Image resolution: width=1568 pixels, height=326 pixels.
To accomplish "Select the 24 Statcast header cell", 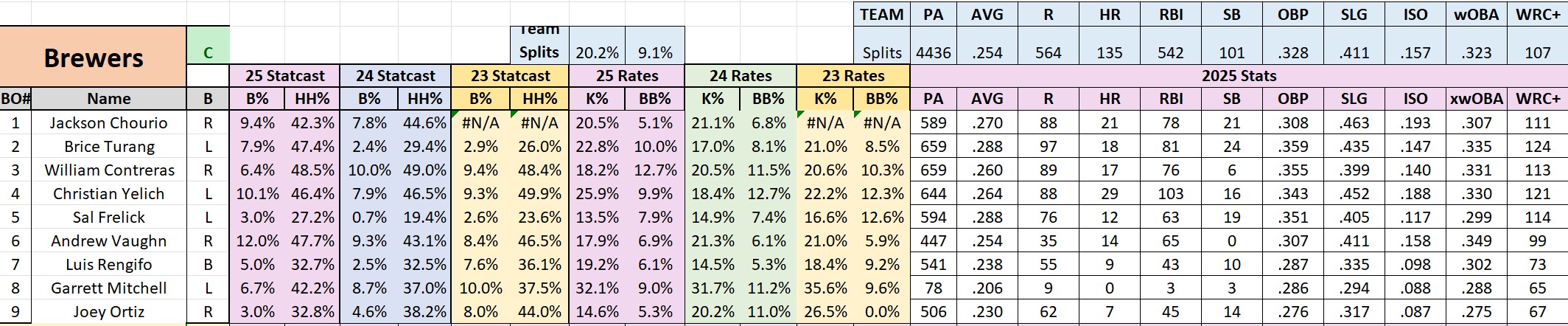I will pos(395,76).
